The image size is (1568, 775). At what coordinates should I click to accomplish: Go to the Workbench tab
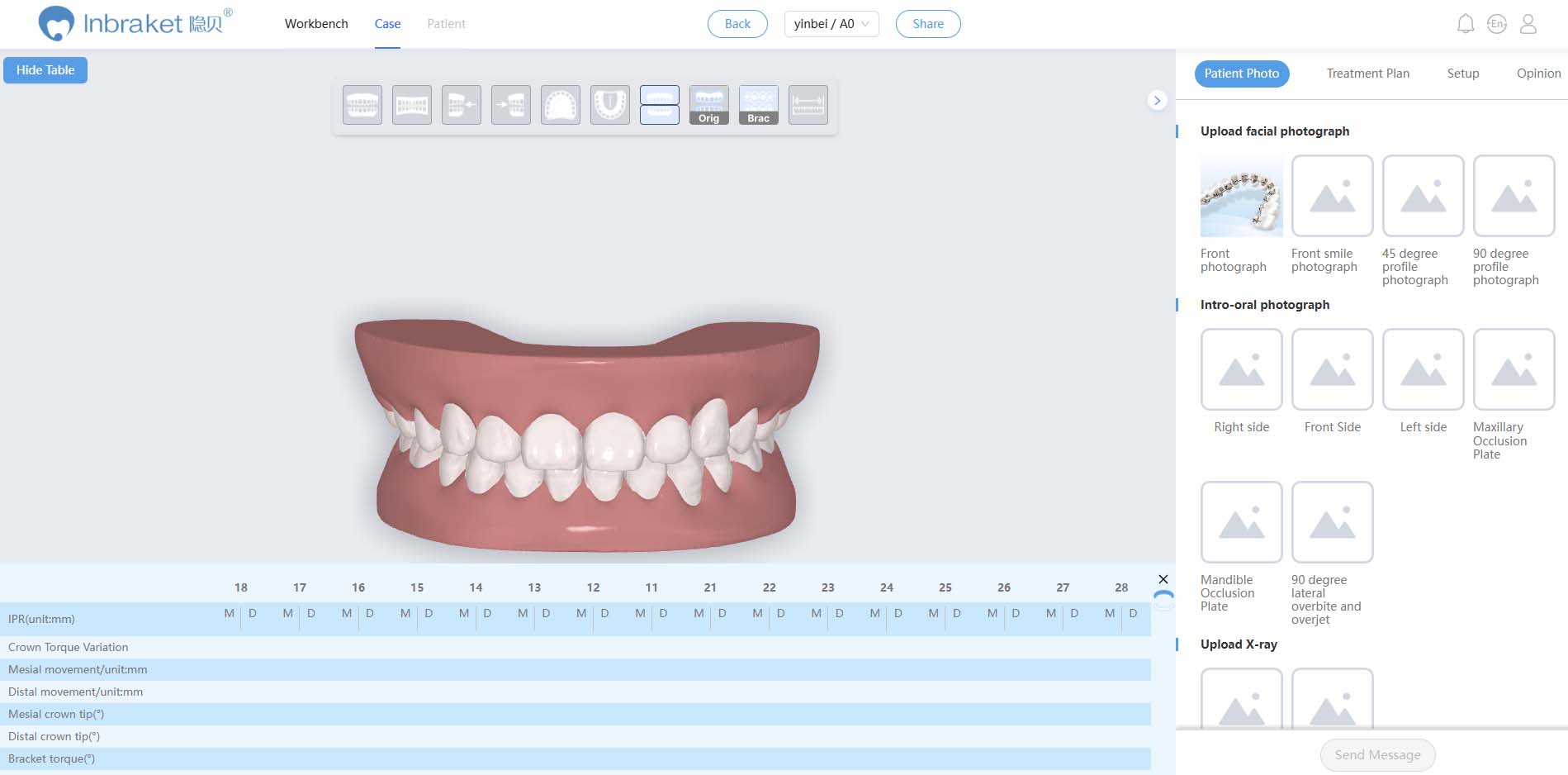click(x=316, y=24)
